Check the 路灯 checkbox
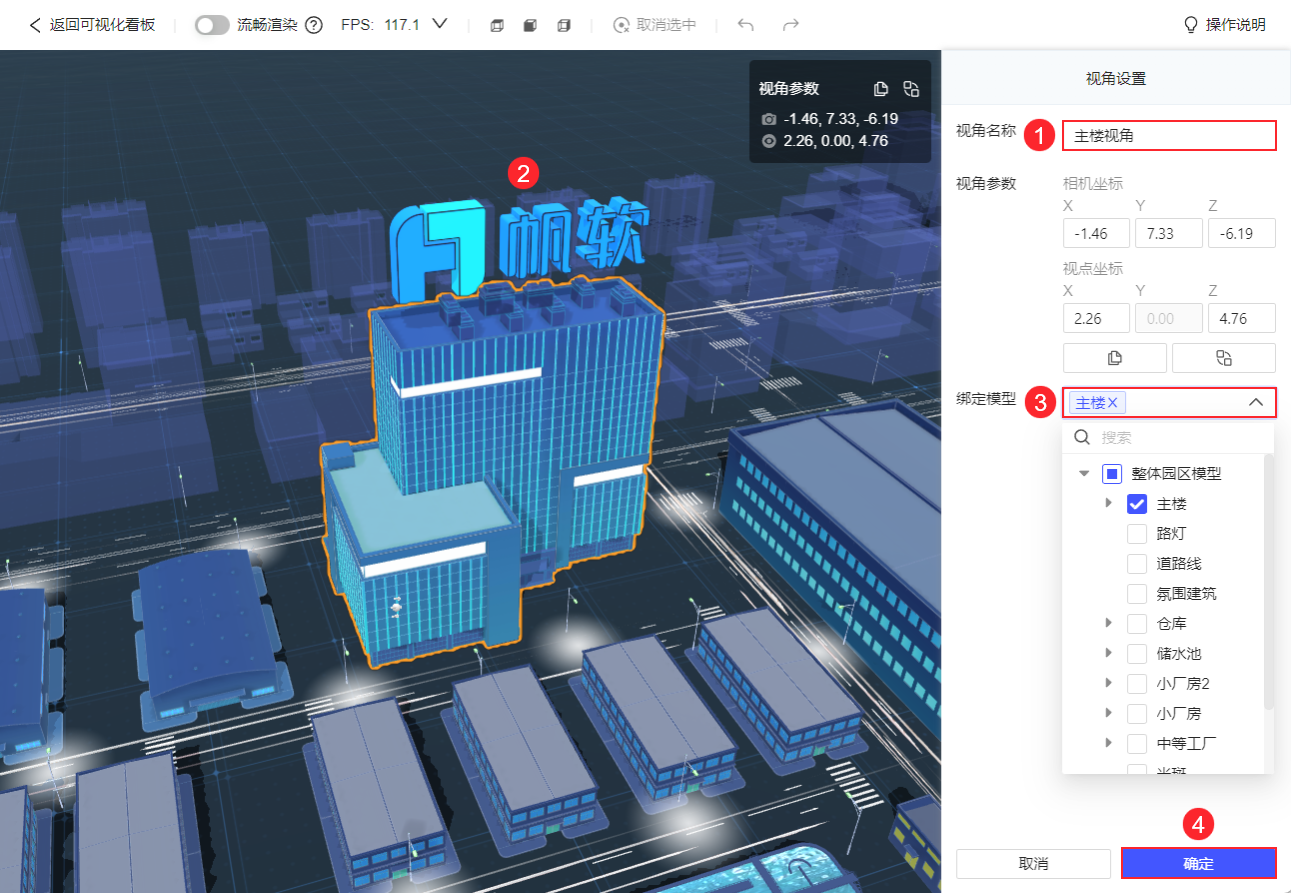 pos(1137,534)
